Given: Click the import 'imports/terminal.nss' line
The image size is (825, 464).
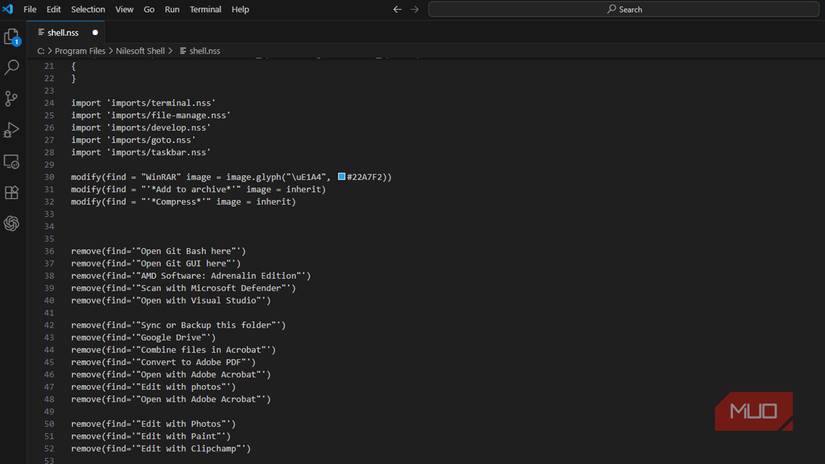Looking at the screenshot, I should [x=143, y=103].
